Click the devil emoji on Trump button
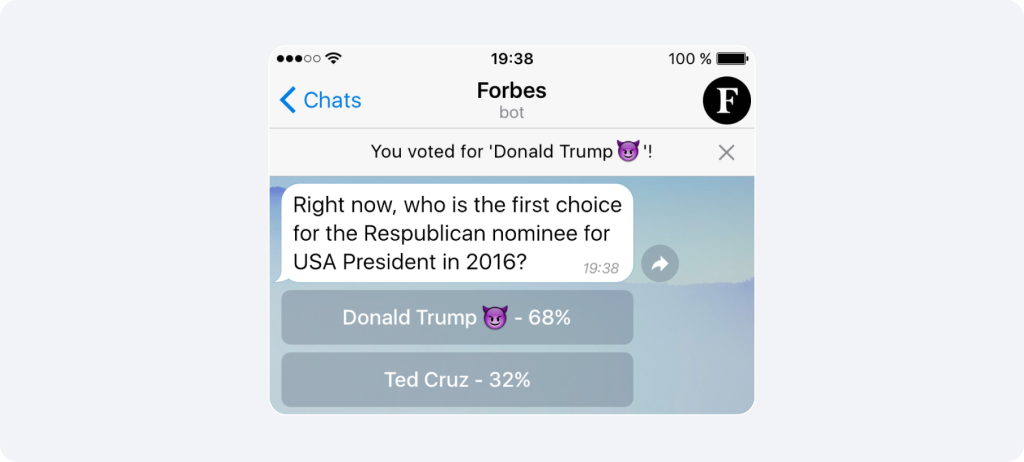1024x462 pixels. [x=495, y=318]
